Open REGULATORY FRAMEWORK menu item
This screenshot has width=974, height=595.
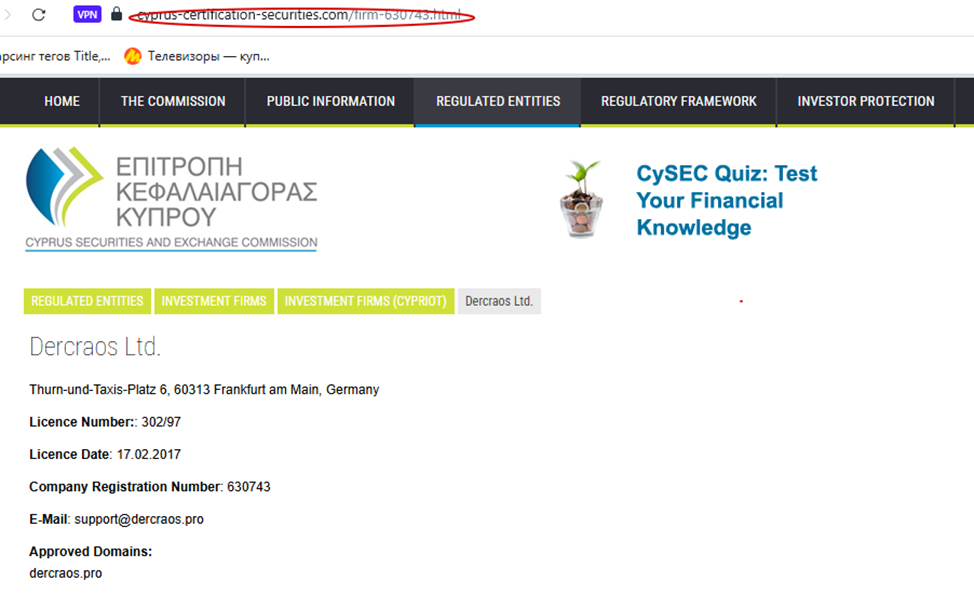click(678, 101)
